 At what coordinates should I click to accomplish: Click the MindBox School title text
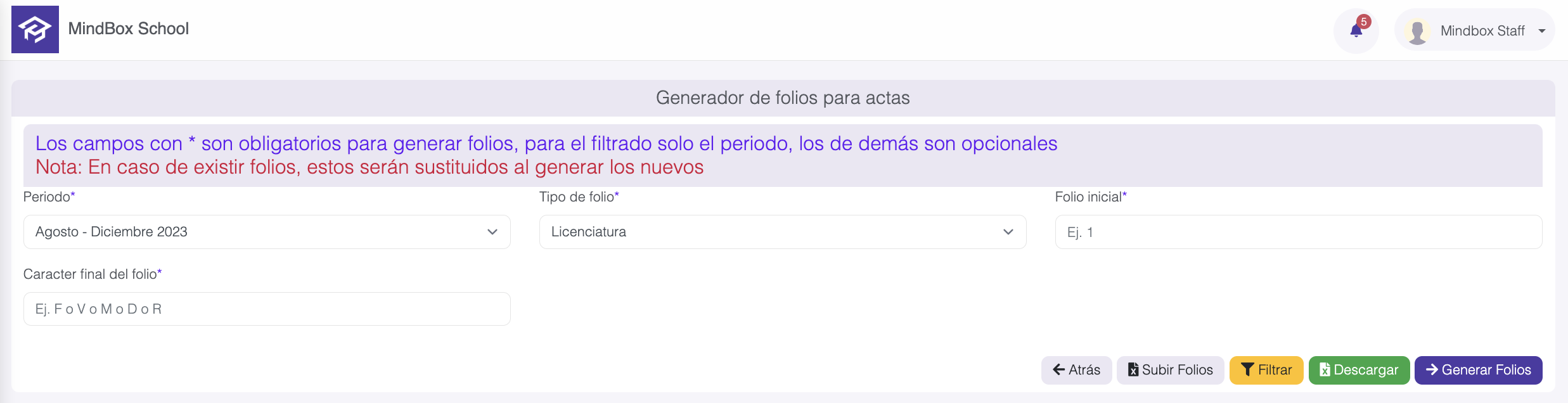tap(129, 29)
